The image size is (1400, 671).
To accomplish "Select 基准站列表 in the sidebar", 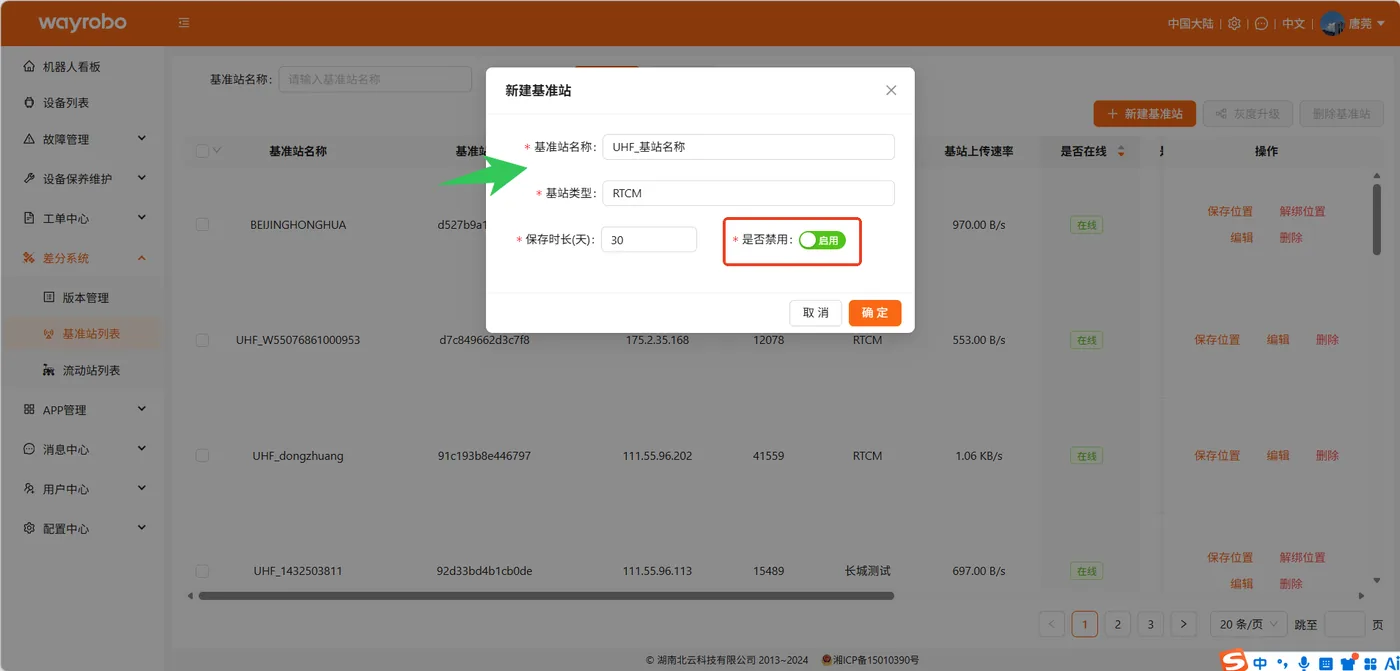I will tap(81, 333).
